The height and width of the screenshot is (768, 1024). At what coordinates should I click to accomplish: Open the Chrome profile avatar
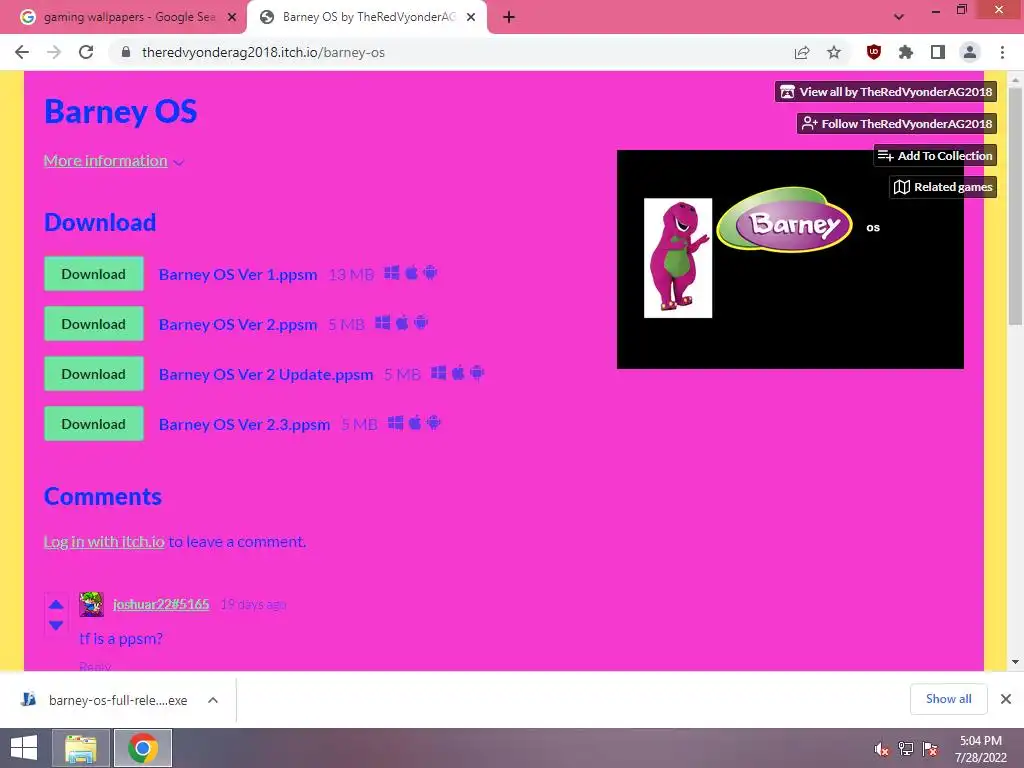coord(970,52)
